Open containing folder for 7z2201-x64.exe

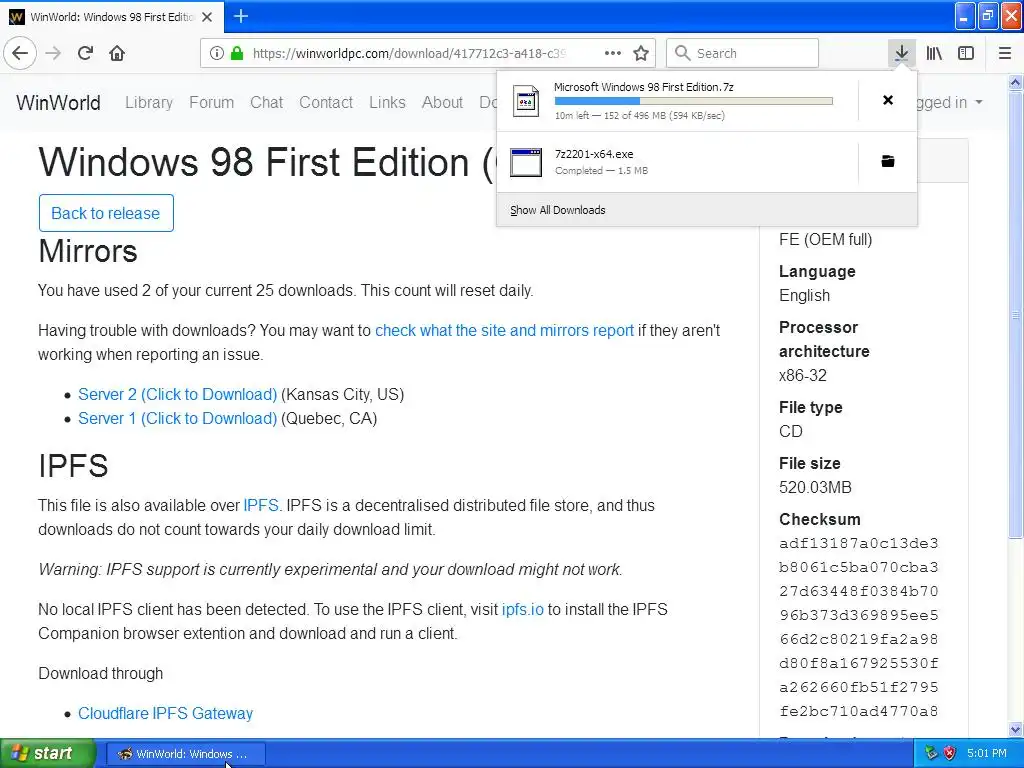[x=888, y=161]
